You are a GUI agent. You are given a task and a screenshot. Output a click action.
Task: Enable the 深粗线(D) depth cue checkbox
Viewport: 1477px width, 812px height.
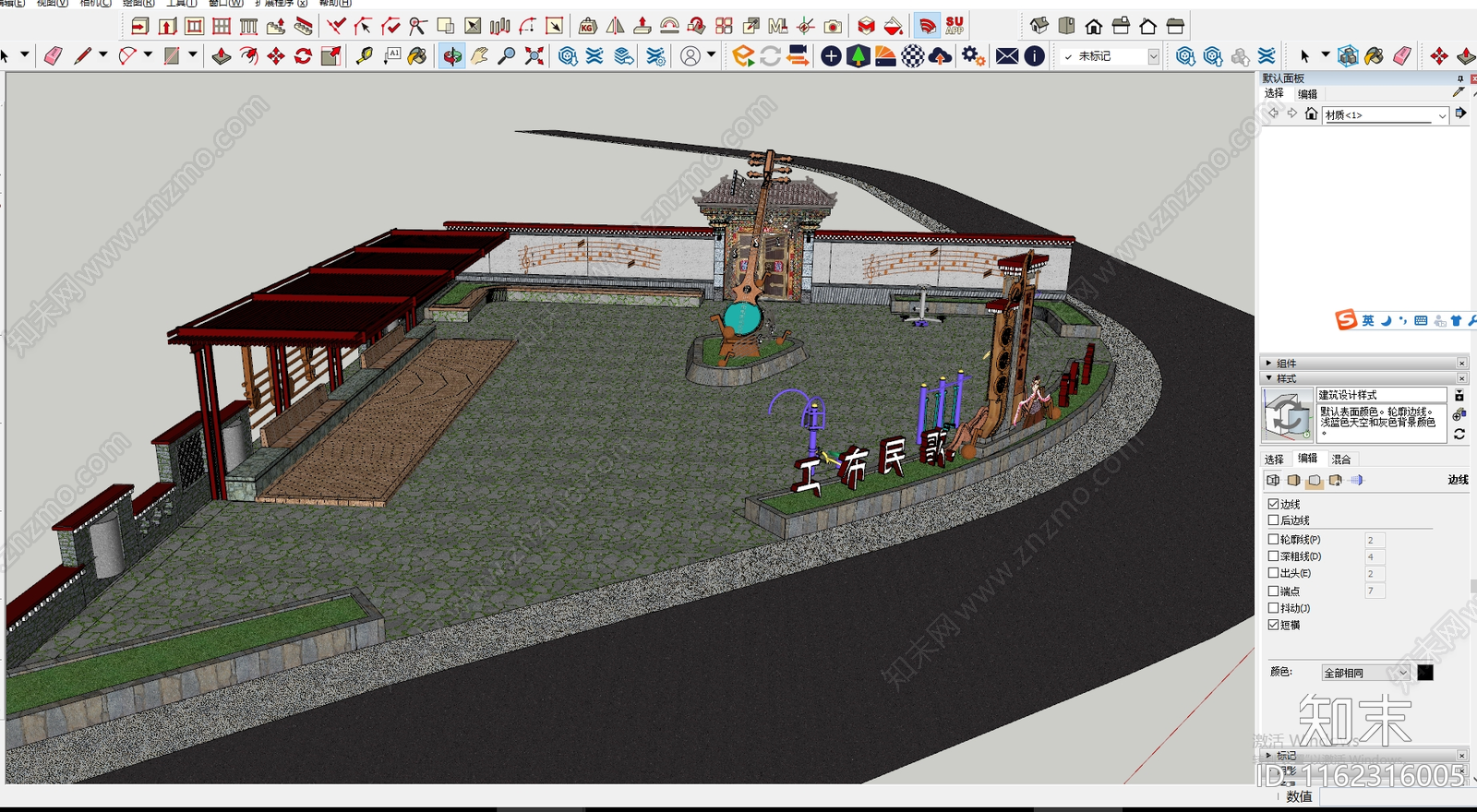[1274, 556]
